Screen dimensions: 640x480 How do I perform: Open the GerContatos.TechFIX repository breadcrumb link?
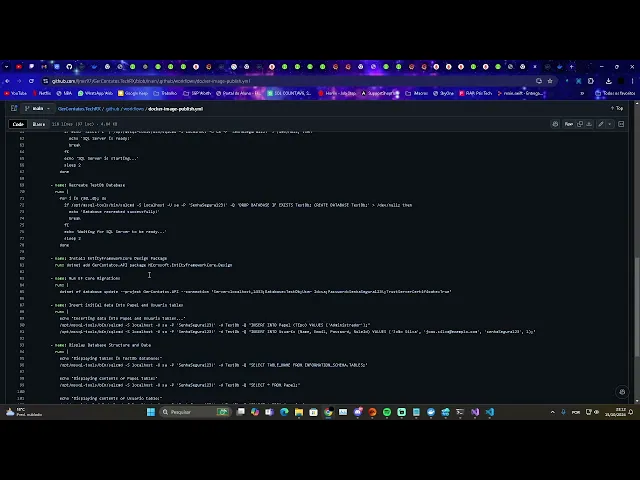coord(79,109)
